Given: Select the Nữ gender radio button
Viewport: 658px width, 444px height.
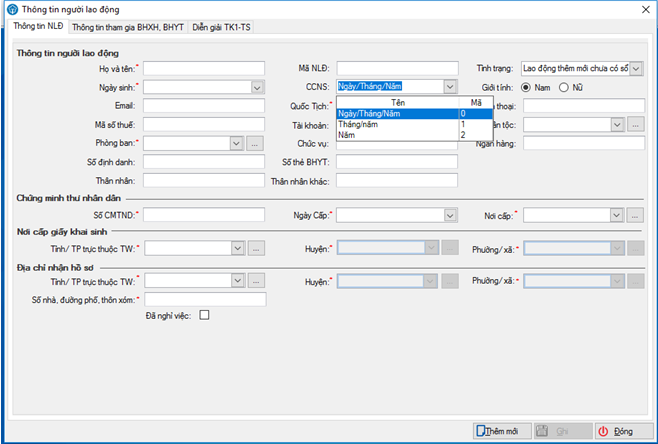Looking at the screenshot, I should pyautogui.click(x=564, y=87).
